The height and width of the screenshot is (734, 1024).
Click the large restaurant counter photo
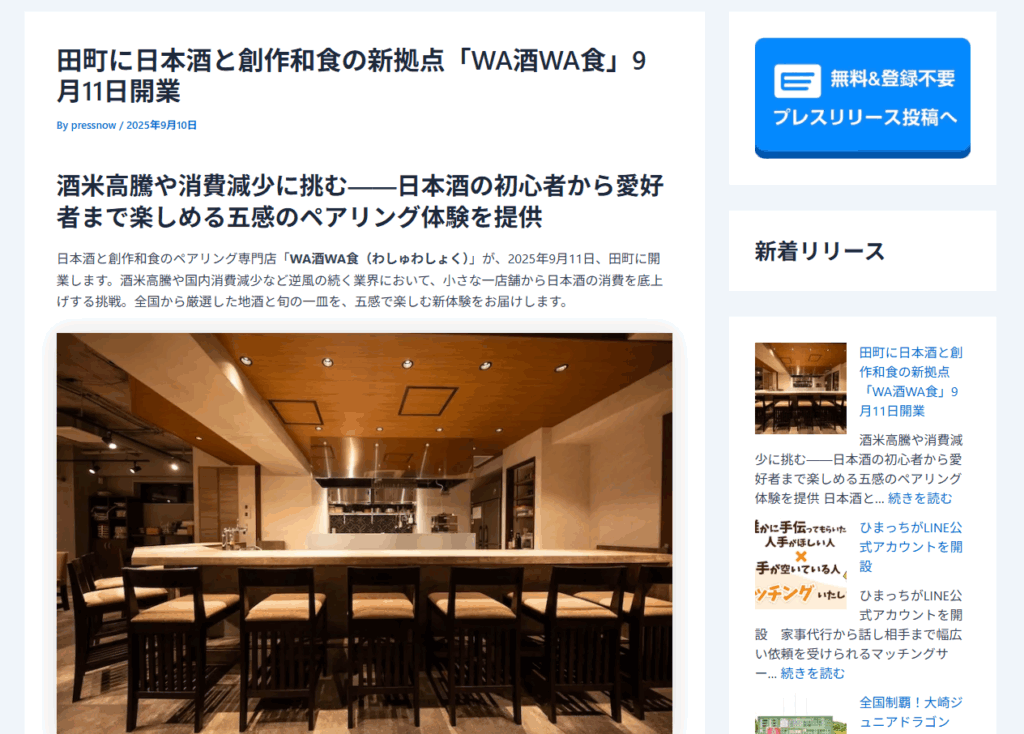coord(364,534)
